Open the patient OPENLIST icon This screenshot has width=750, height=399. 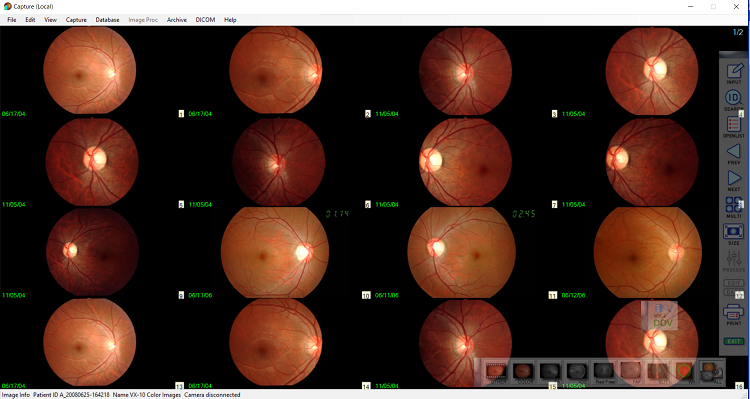[x=734, y=127]
